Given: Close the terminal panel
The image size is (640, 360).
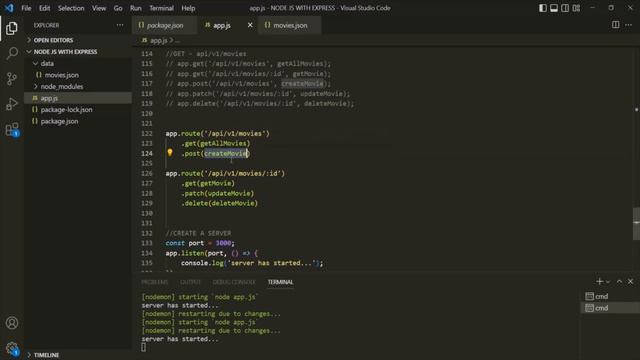Looking at the screenshot, I should (630, 282).
